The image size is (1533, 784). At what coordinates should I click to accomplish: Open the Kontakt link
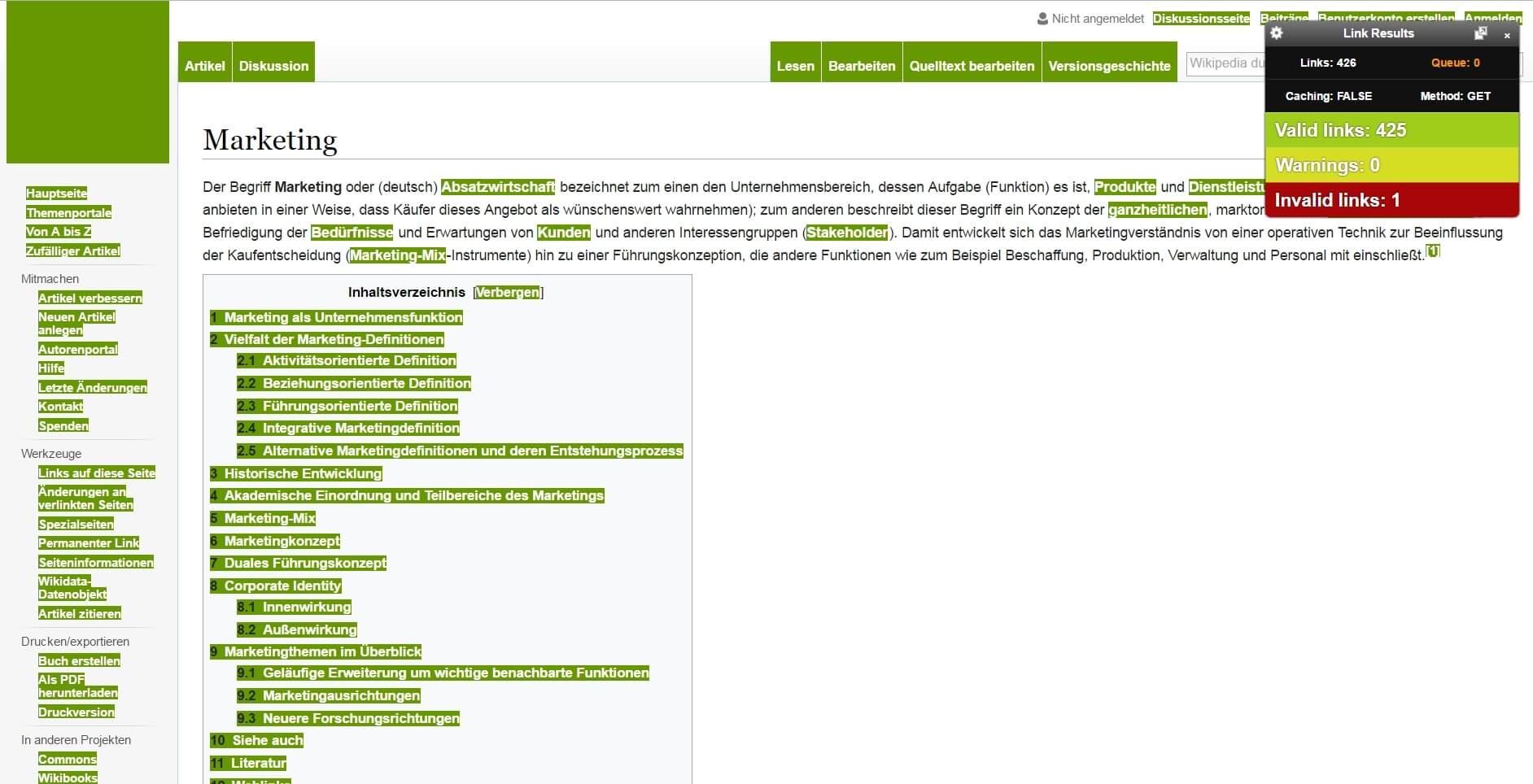pos(61,407)
